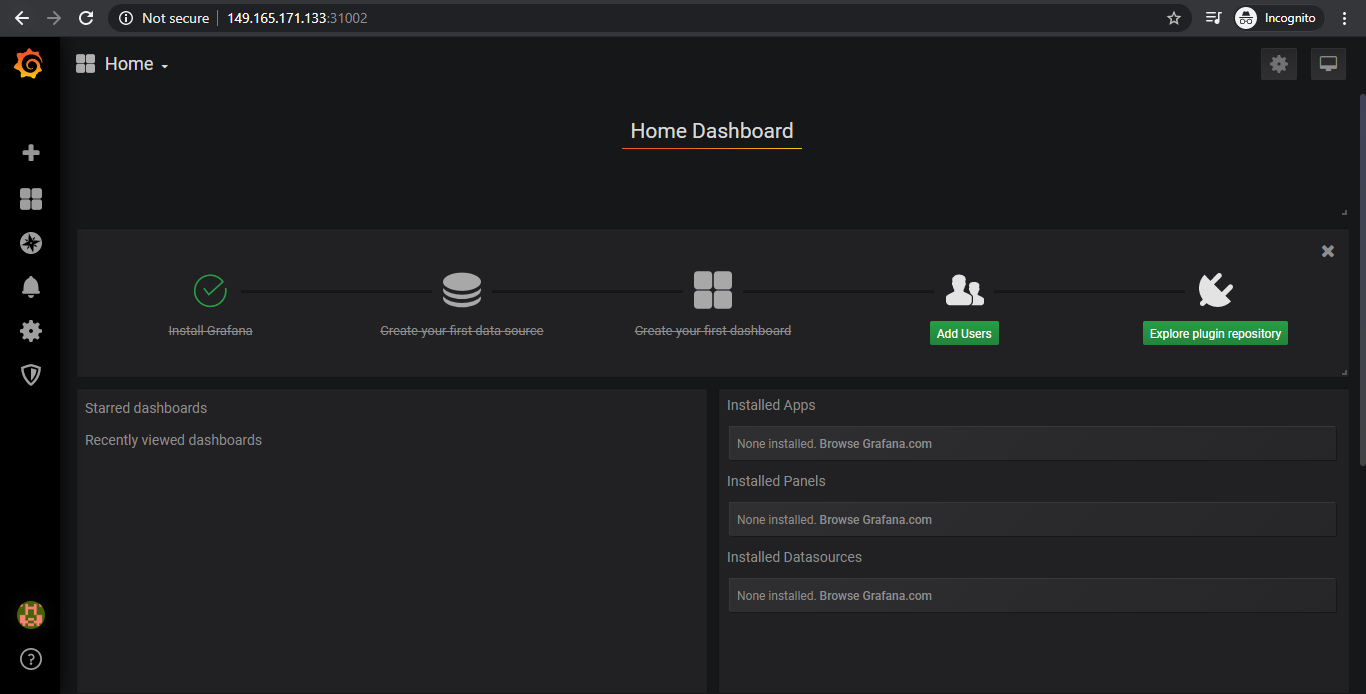
Task: Open Server Admin shield icon
Action: coord(30,375)
